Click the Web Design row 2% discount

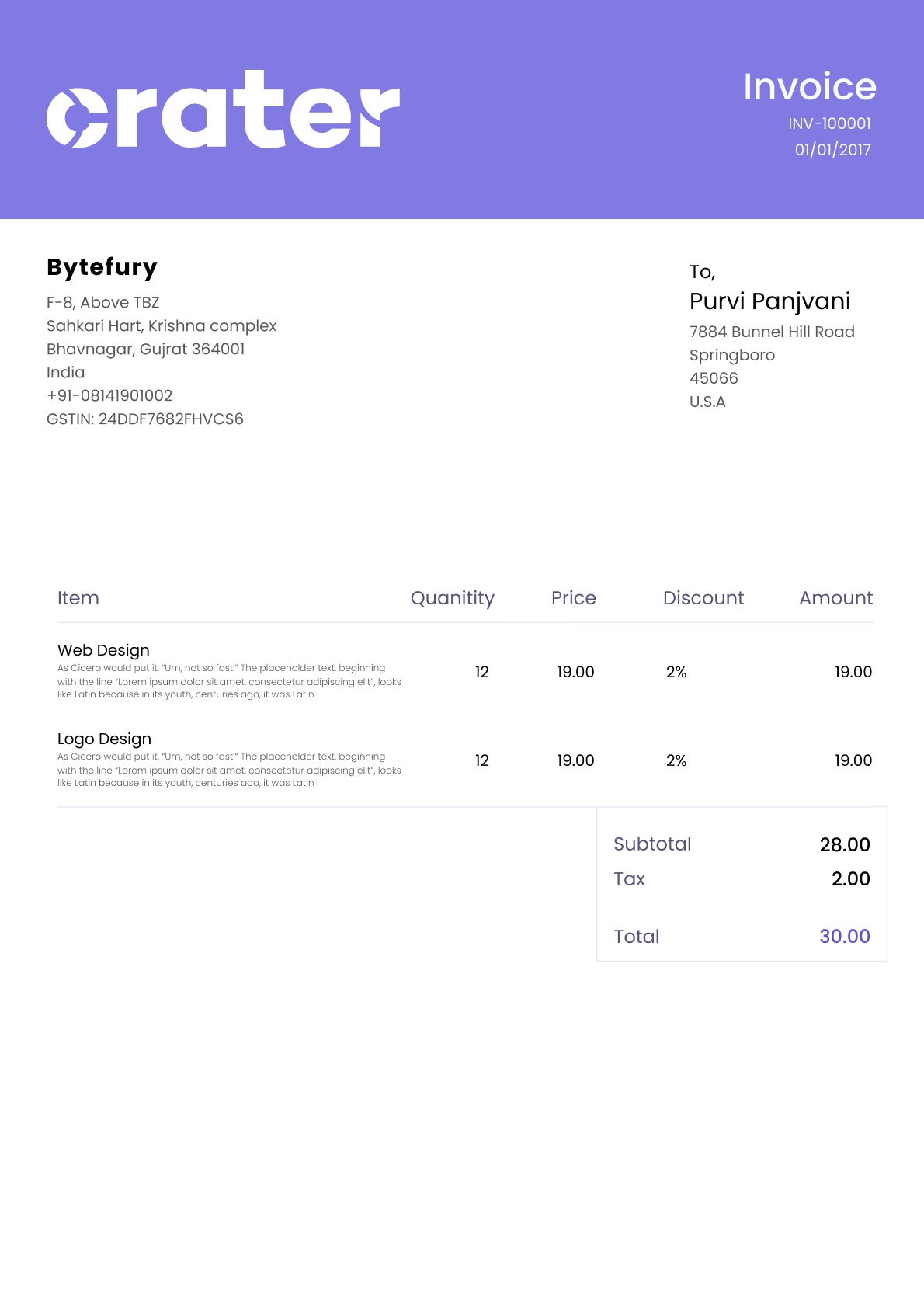pyautogui.click(x=676, y=672)
